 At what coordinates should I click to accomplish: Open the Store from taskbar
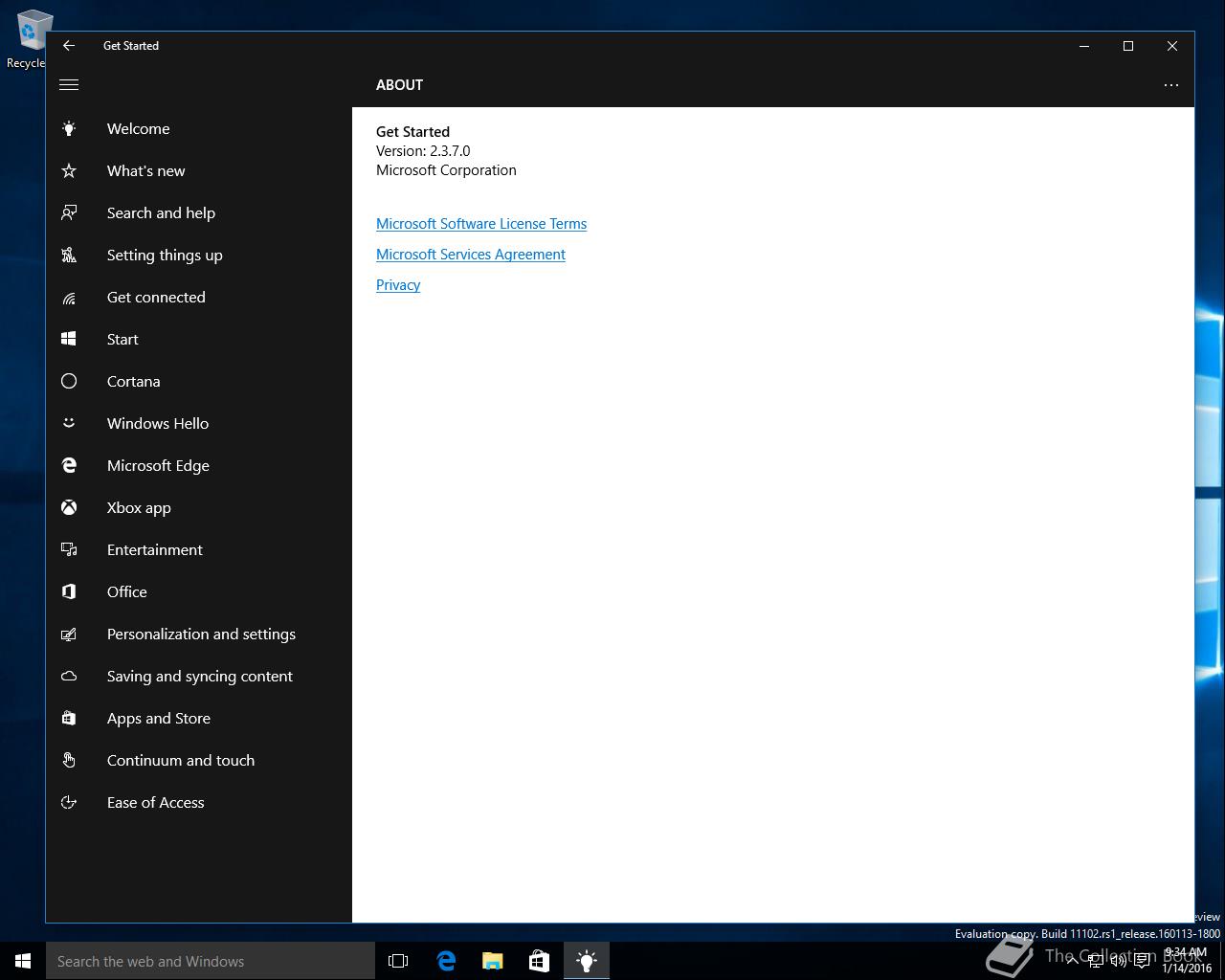pyautogui.click(x=539, y=961)
